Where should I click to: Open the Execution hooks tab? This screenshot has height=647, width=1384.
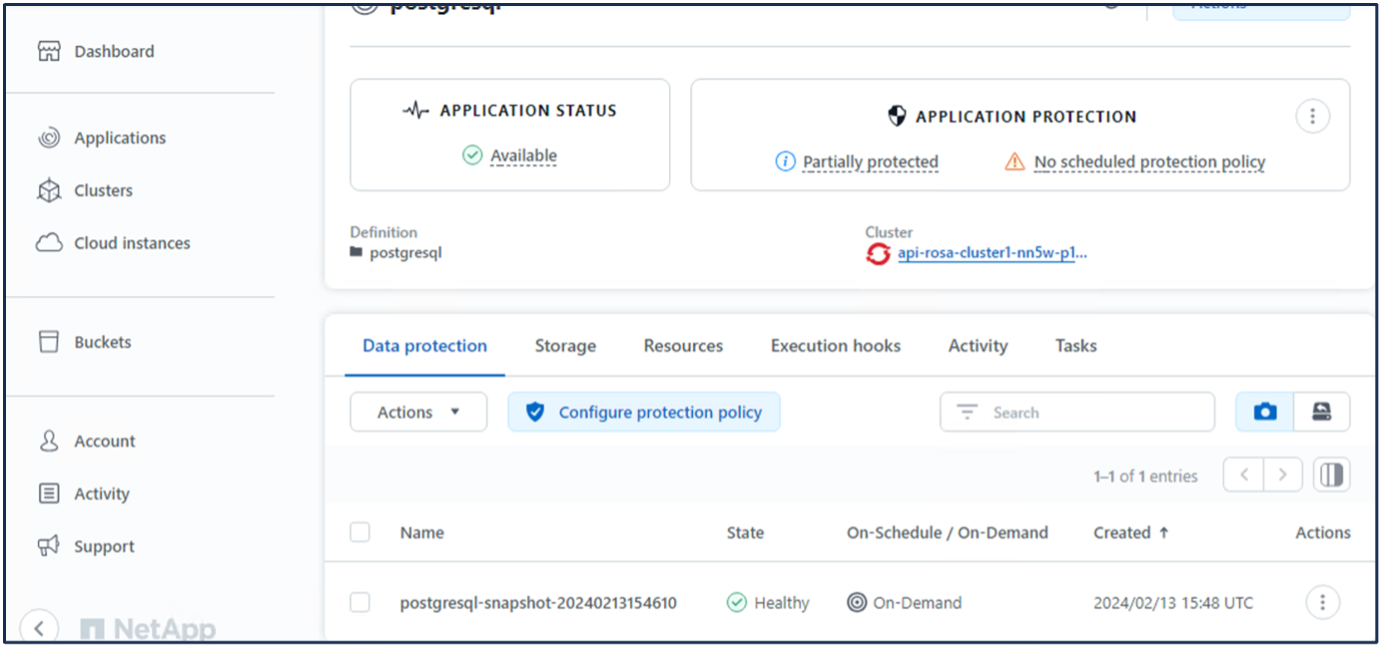tap(835, 346)
